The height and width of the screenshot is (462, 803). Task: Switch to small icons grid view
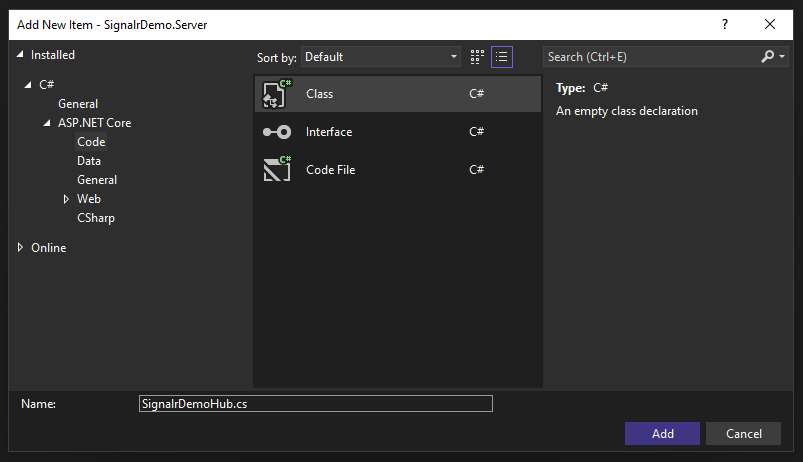477,57
